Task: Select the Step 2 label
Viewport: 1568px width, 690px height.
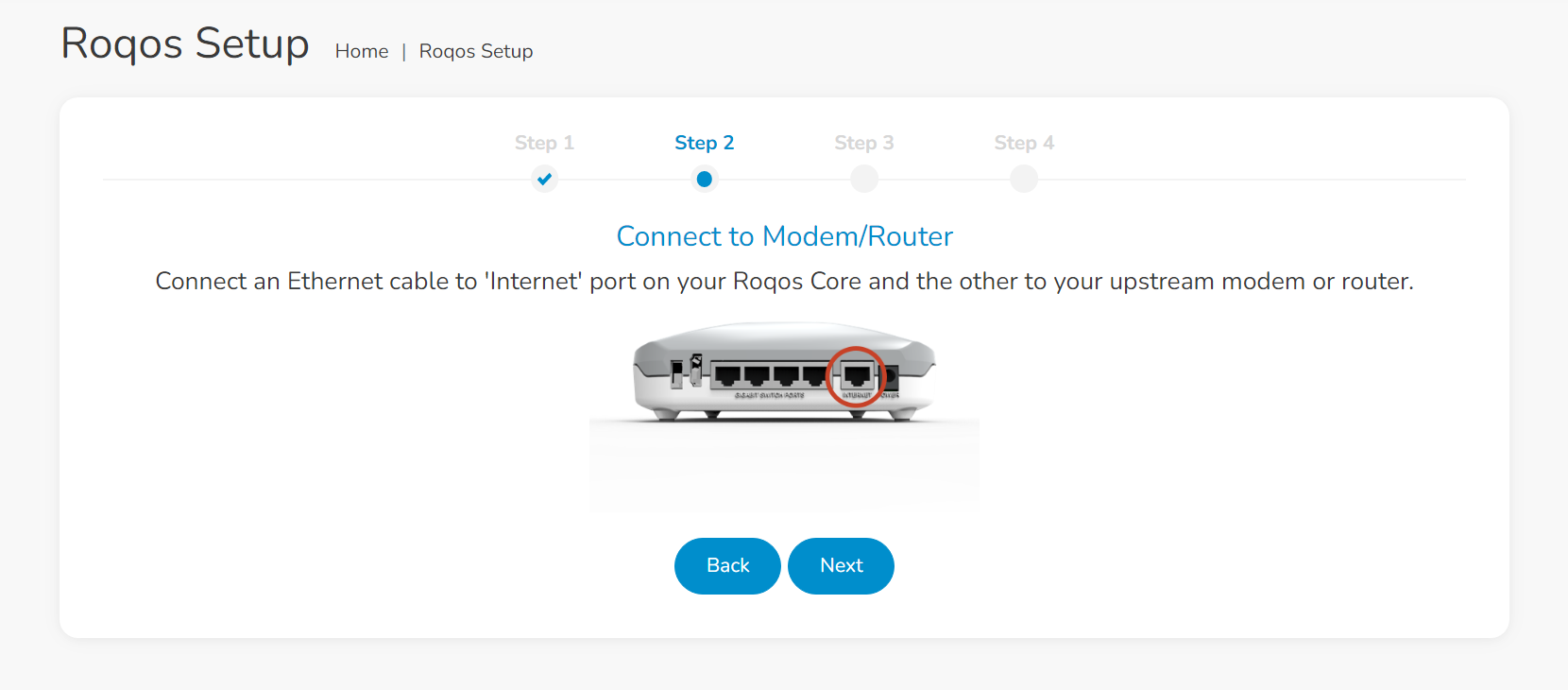Action: [704, 143]
